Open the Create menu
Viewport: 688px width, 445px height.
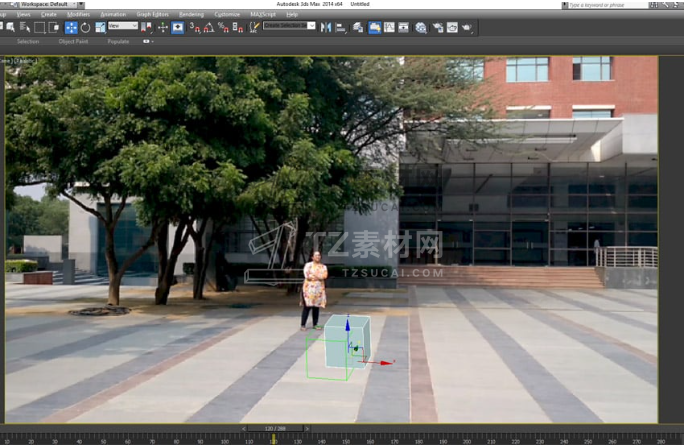[x=49, y=14]
